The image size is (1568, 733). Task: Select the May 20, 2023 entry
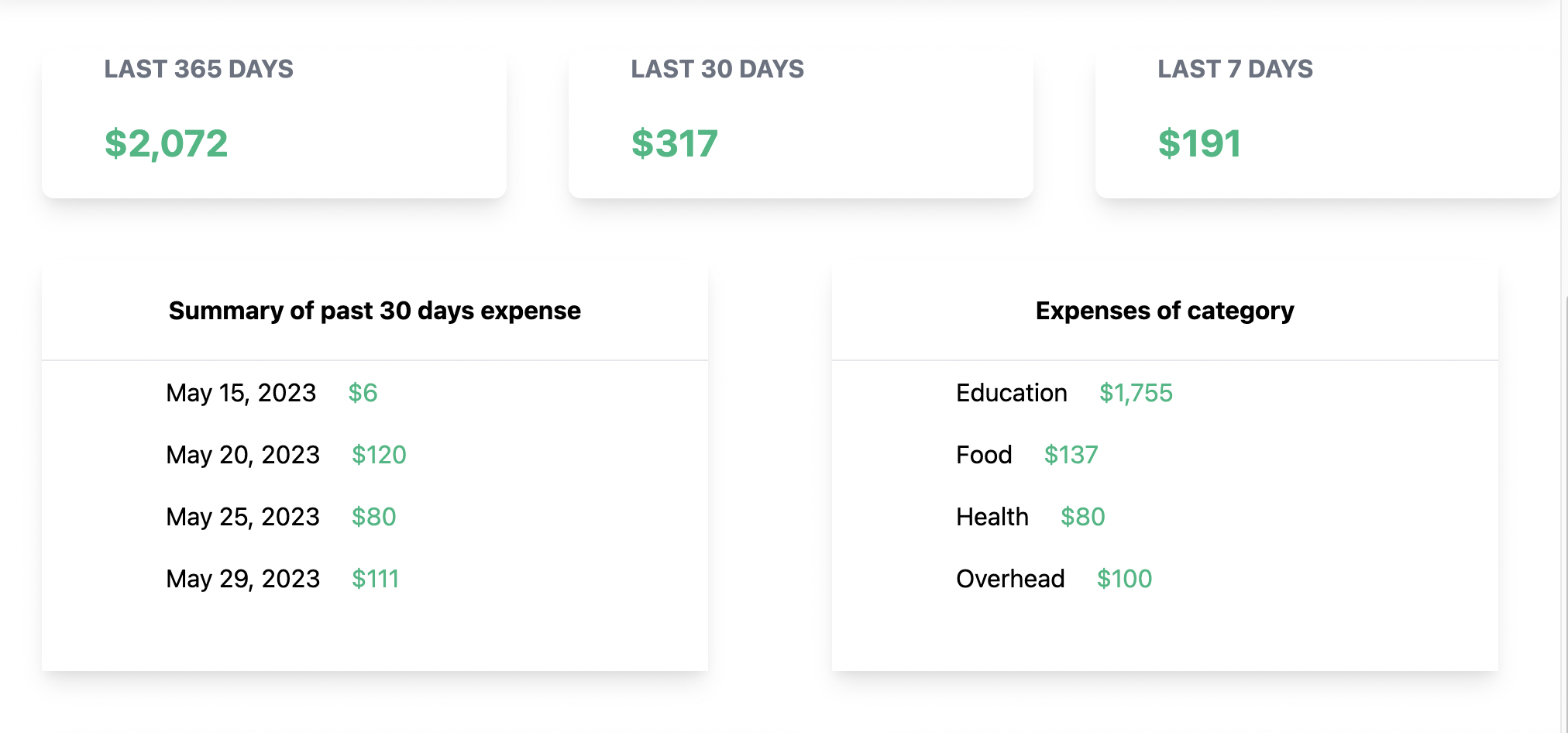[242, 455]
